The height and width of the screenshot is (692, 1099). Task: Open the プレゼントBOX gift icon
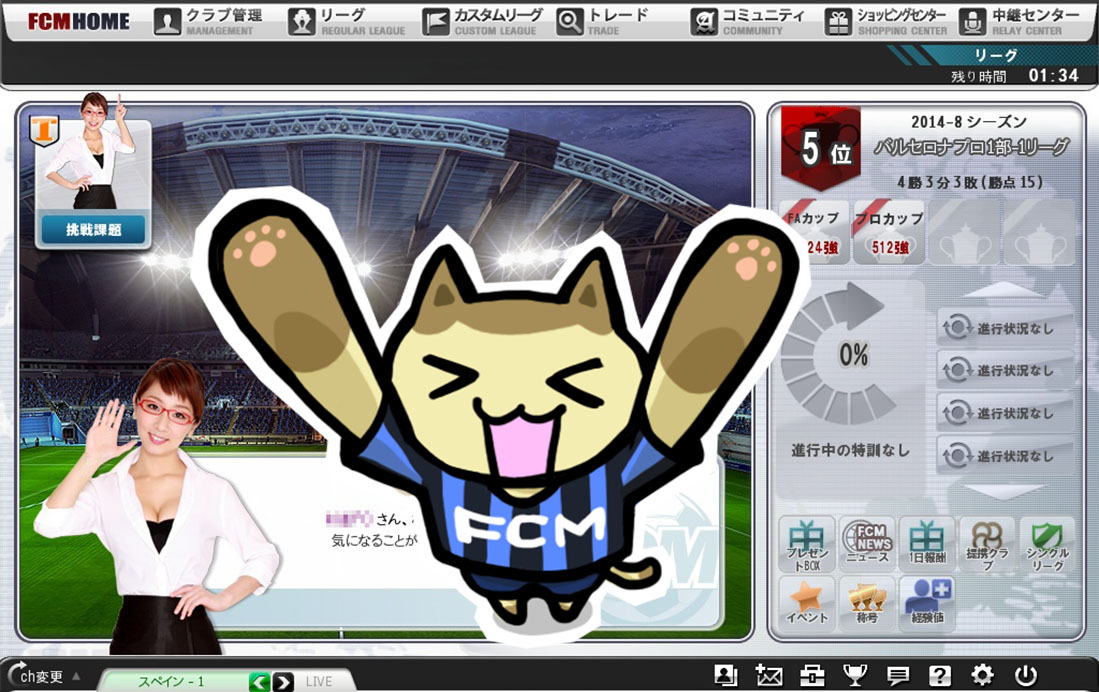807,545
